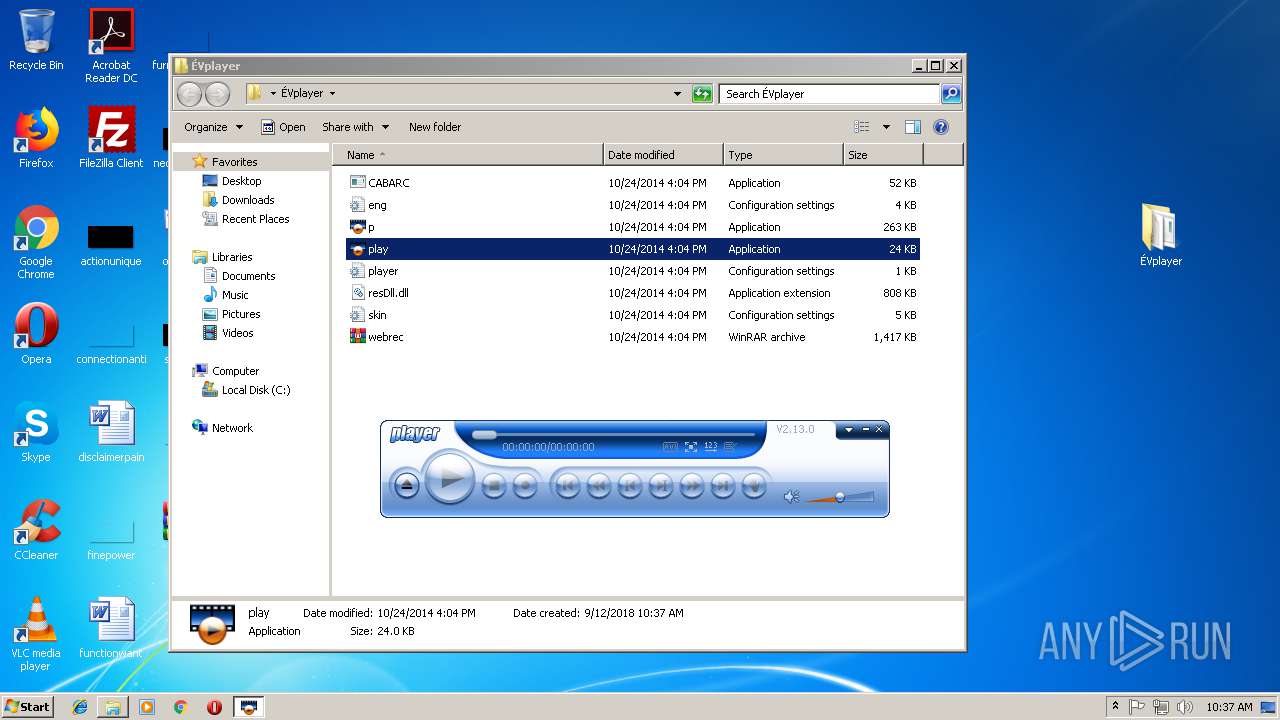This screenshot has height=720, width=1280.
Task: Open the Organize menu
Action: point(213,127)
